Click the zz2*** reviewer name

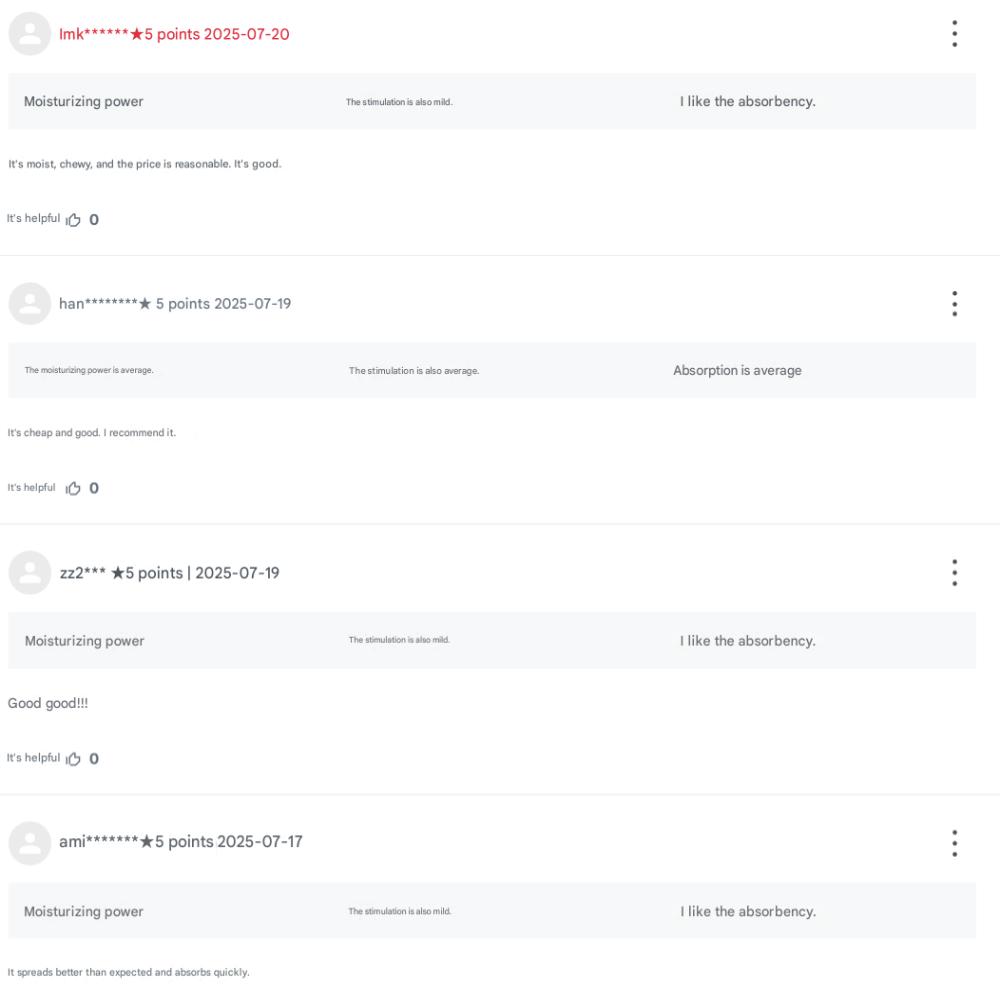click(x=83, y=573)
